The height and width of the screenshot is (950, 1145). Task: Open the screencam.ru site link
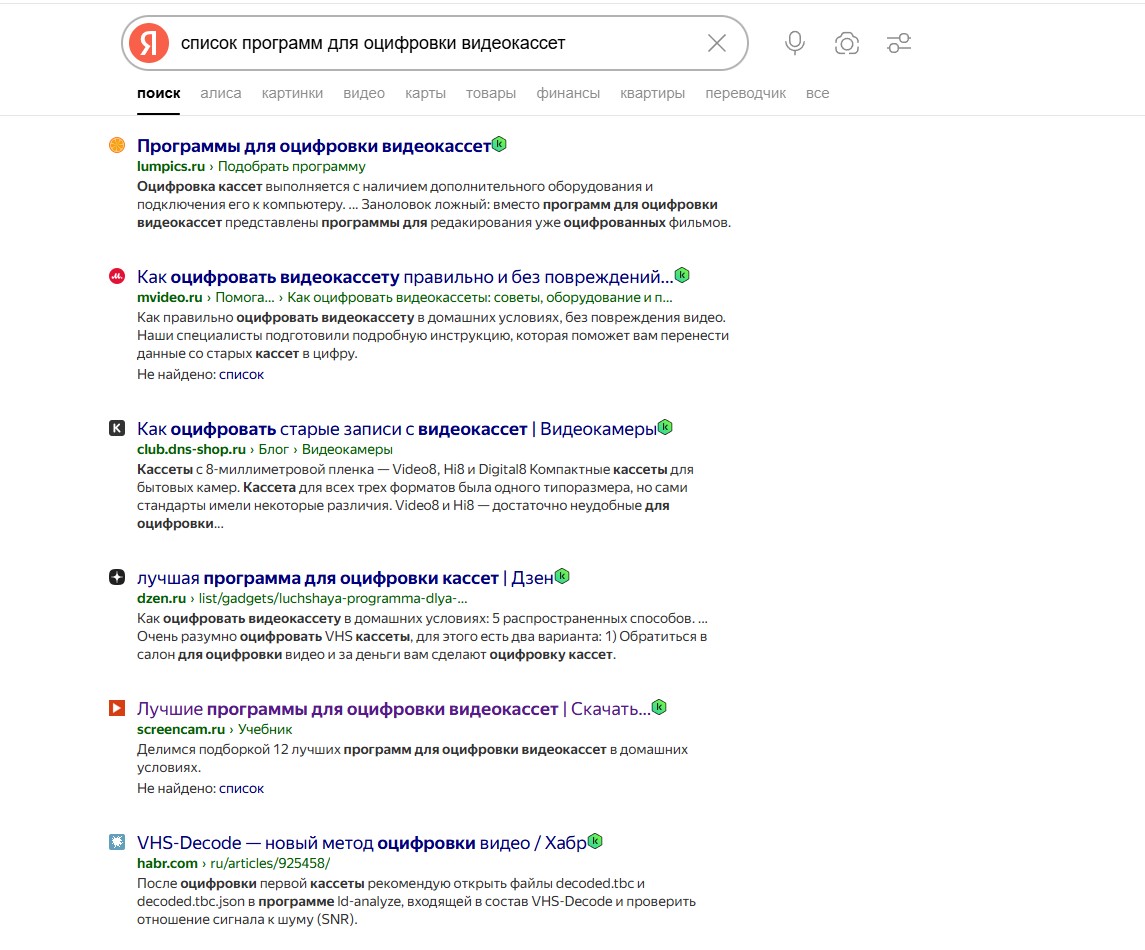(x=181, y=729)
